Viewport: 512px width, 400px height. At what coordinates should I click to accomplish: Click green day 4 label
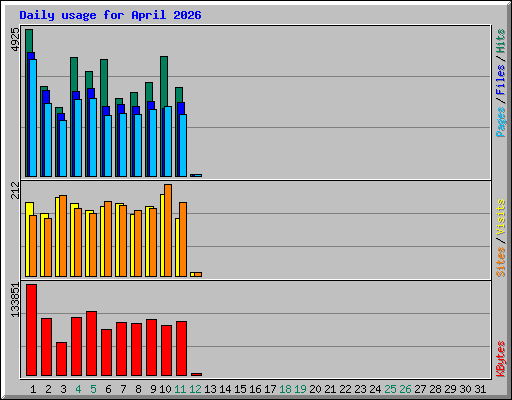click(78, 389)
